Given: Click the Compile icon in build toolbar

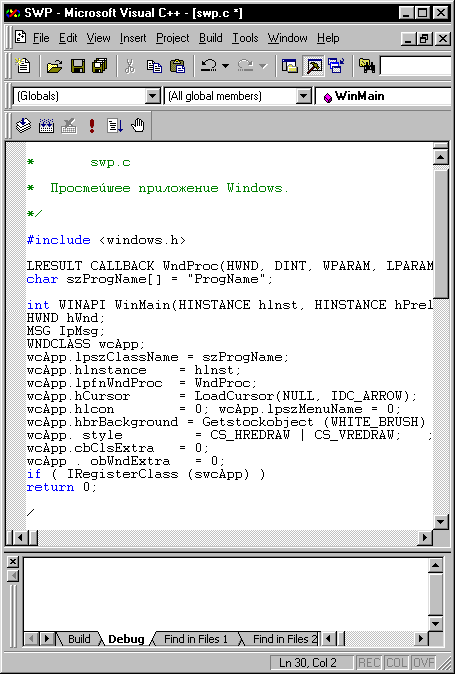Looking at the screenshot, I should click(23, 126).
